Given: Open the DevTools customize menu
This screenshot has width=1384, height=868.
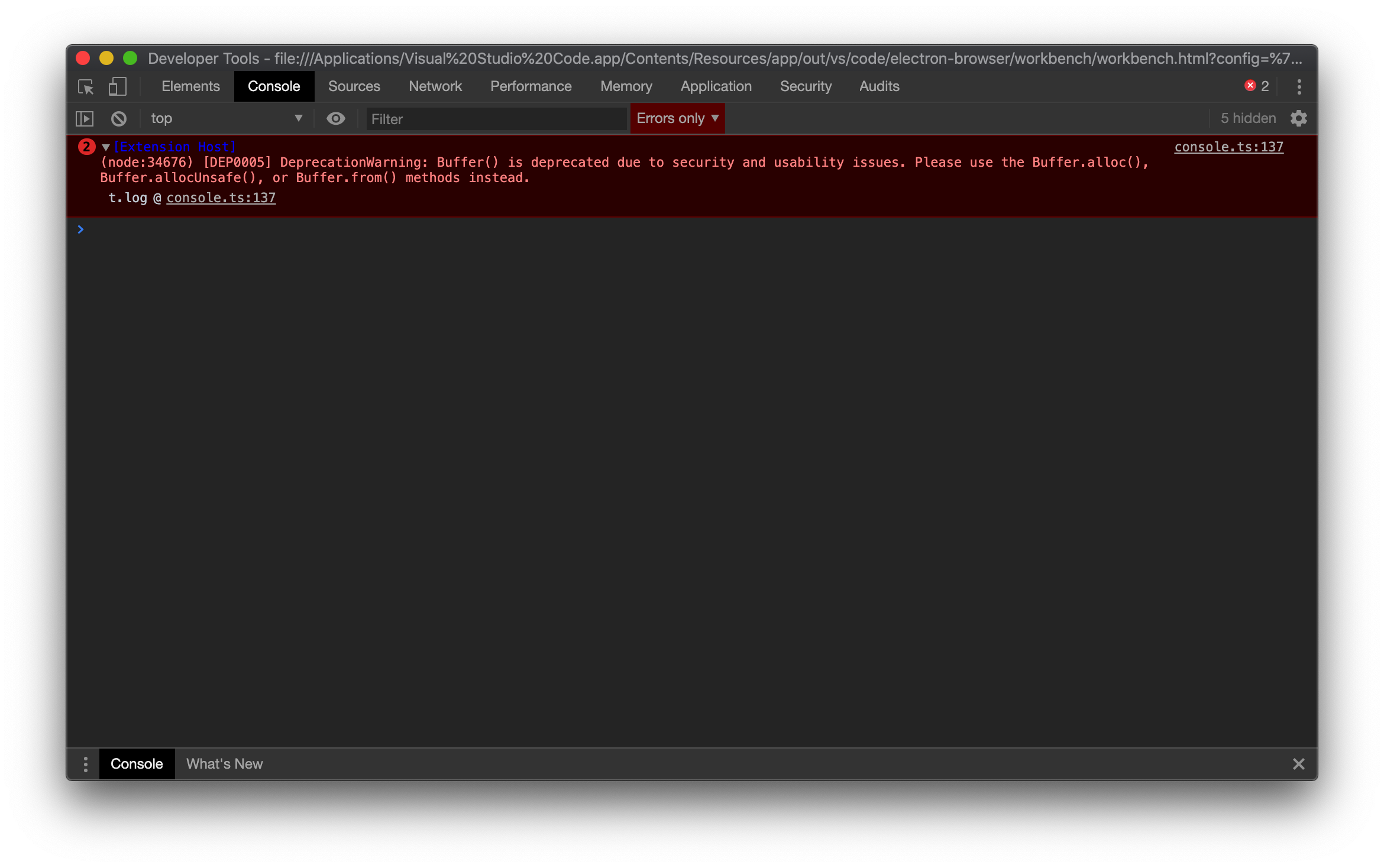Looking at the screenshot, I should click(x=1299, y=86).
